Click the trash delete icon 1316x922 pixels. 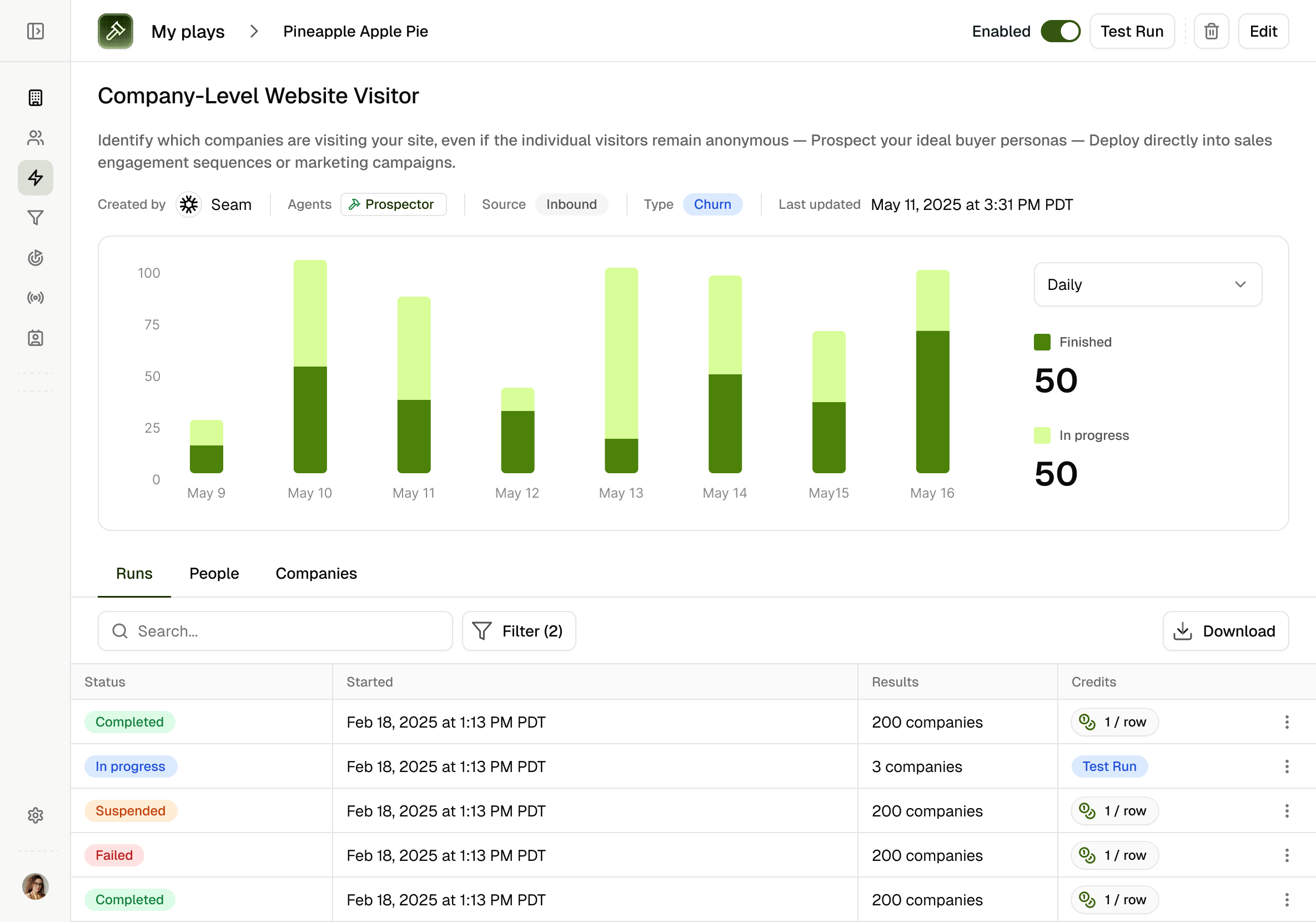tap(1211, 31)
